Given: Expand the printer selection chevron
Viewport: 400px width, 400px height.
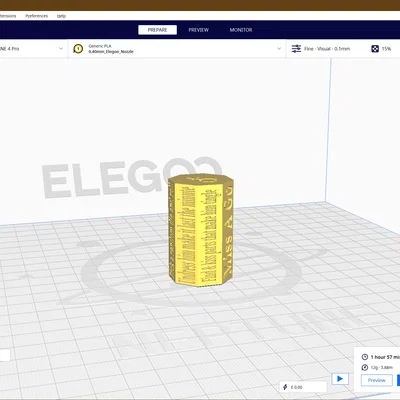Looking at the screenshot, I should point(61,48).
